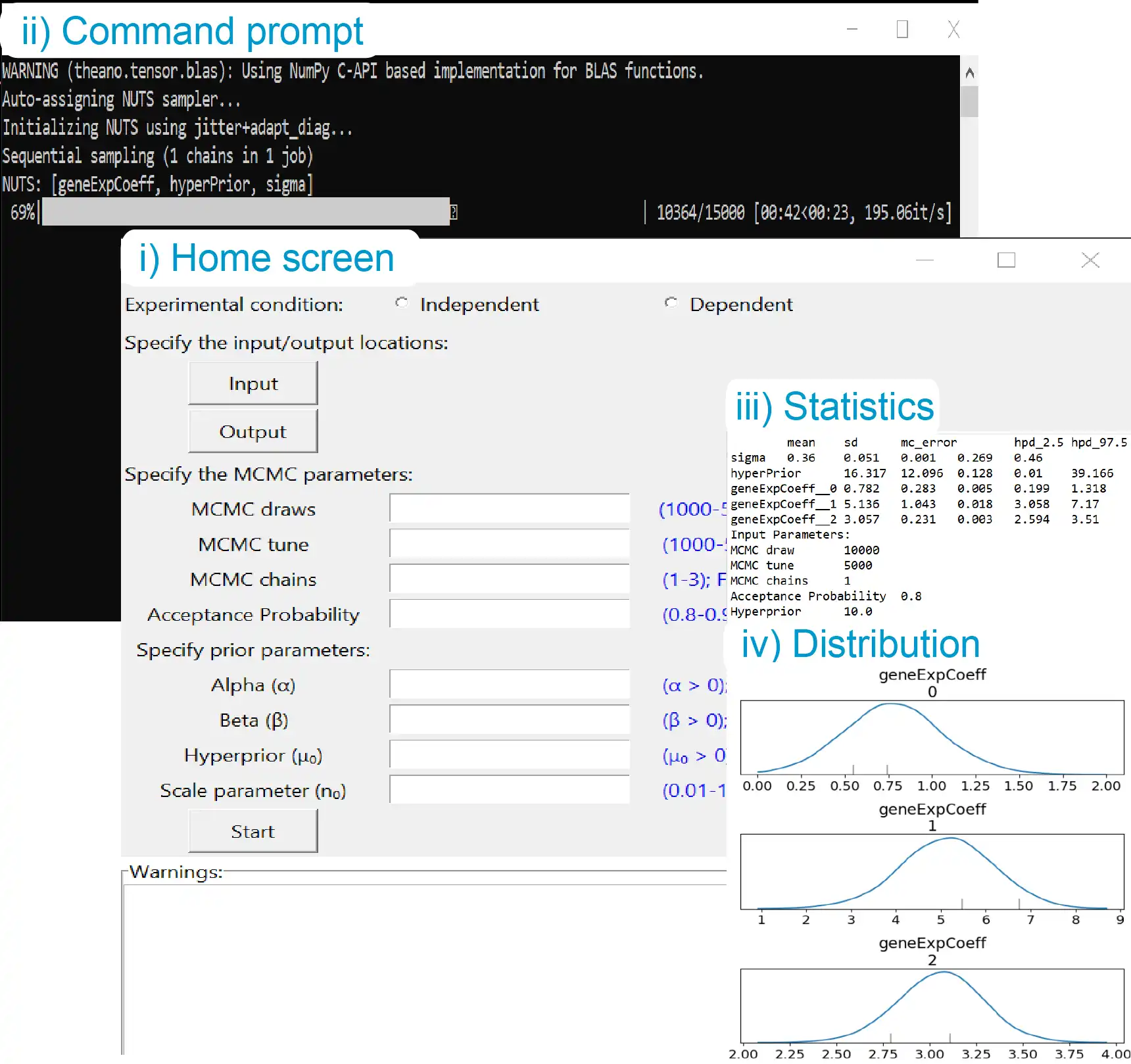The image size is (1131, 1064).
Task: Click the 'Specify the MCMC parameters:' label
Action: 268,474
